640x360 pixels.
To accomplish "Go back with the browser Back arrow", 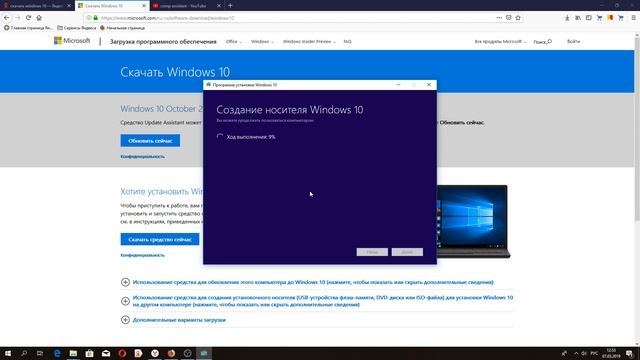I will (x=7, y=18).
